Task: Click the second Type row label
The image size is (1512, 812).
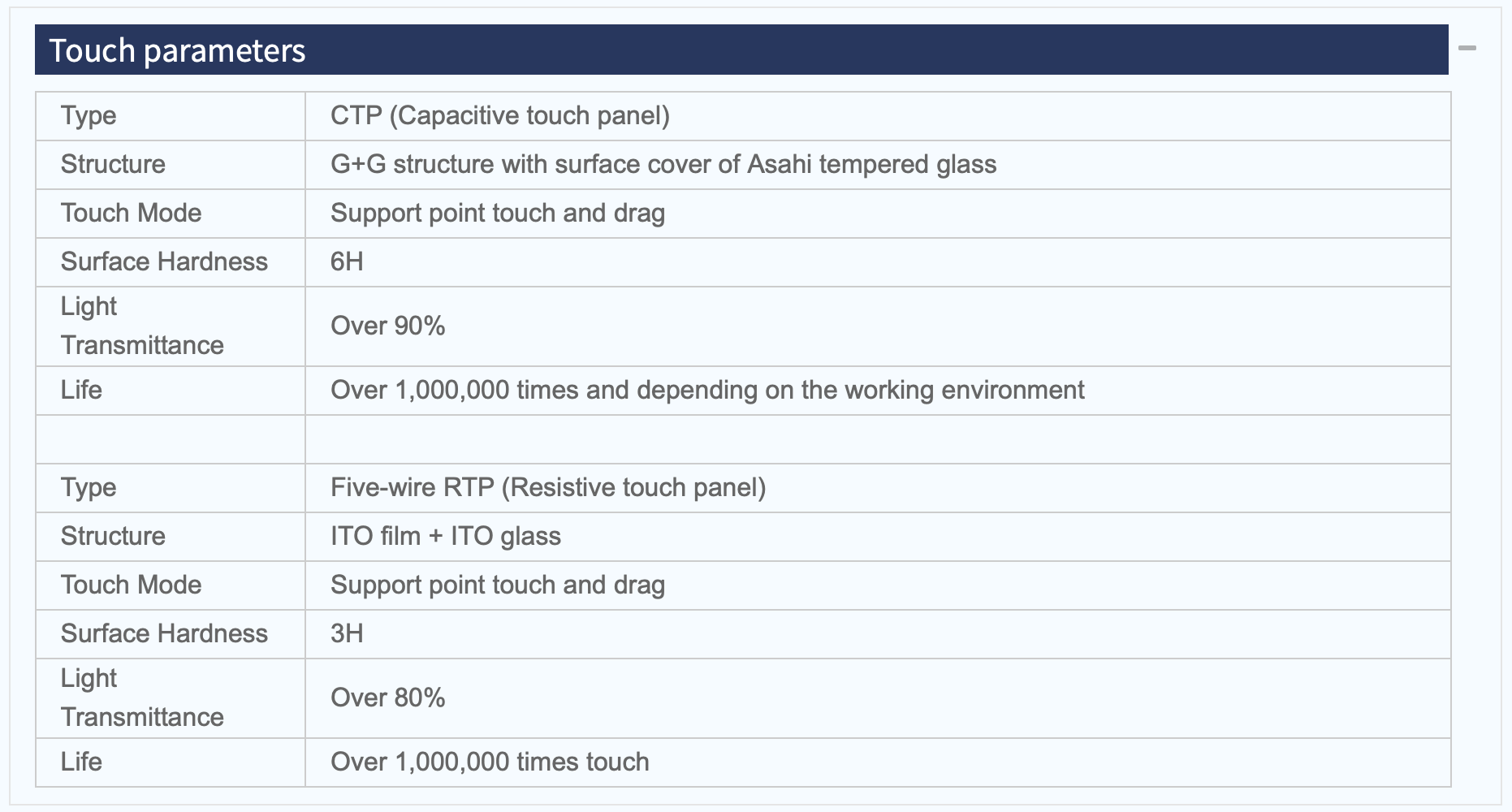Action: [89, 488]
